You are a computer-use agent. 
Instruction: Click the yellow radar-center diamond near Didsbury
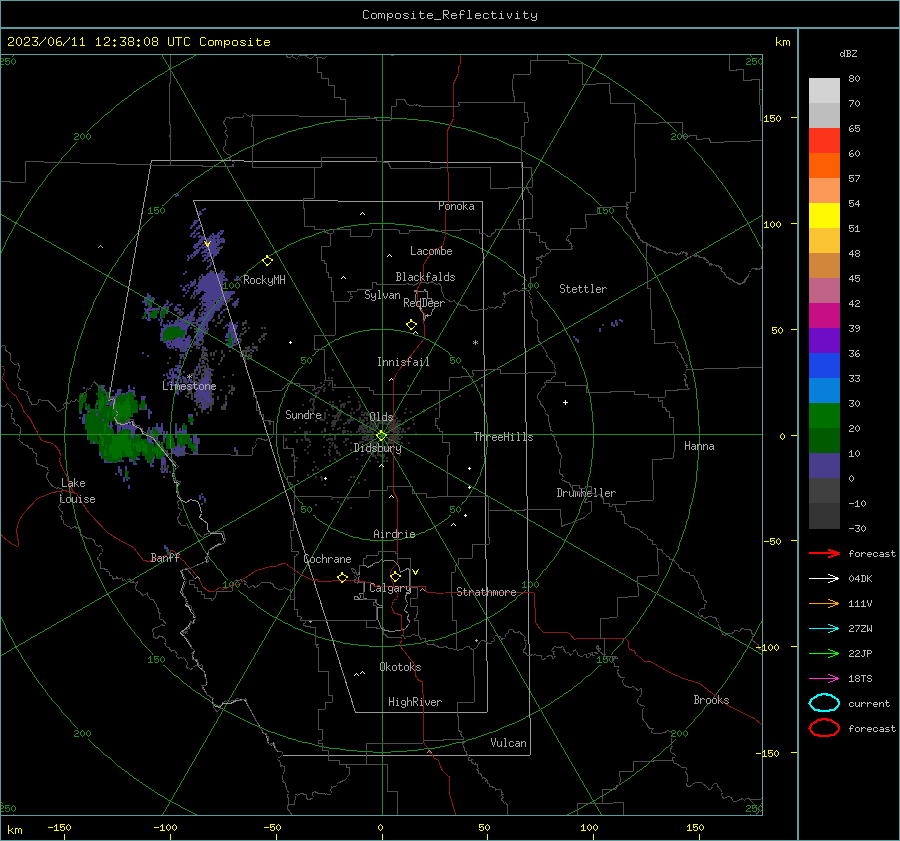(381, 435)
